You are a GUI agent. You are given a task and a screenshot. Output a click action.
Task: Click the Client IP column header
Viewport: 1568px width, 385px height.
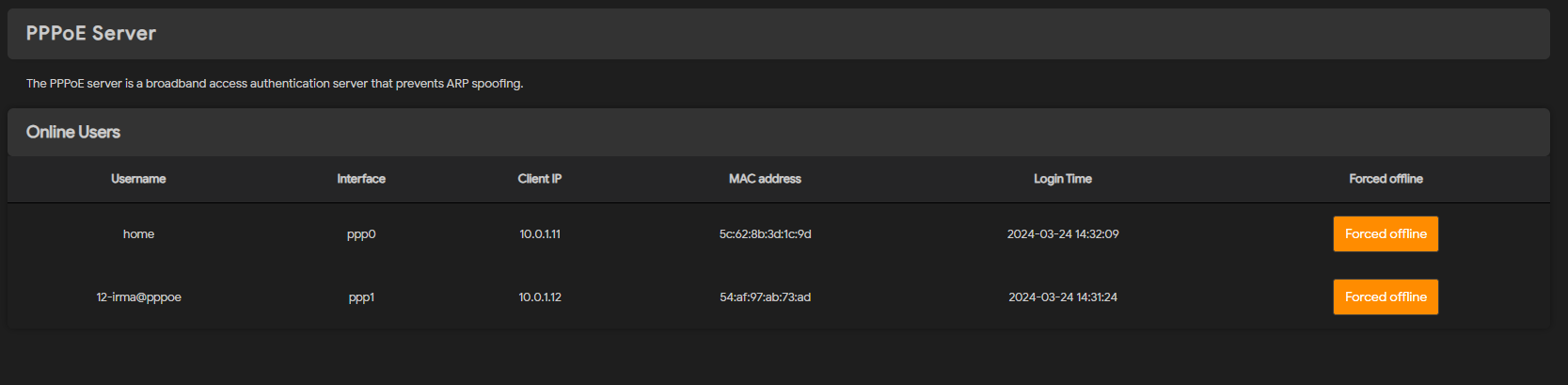[x=539, y=179]
